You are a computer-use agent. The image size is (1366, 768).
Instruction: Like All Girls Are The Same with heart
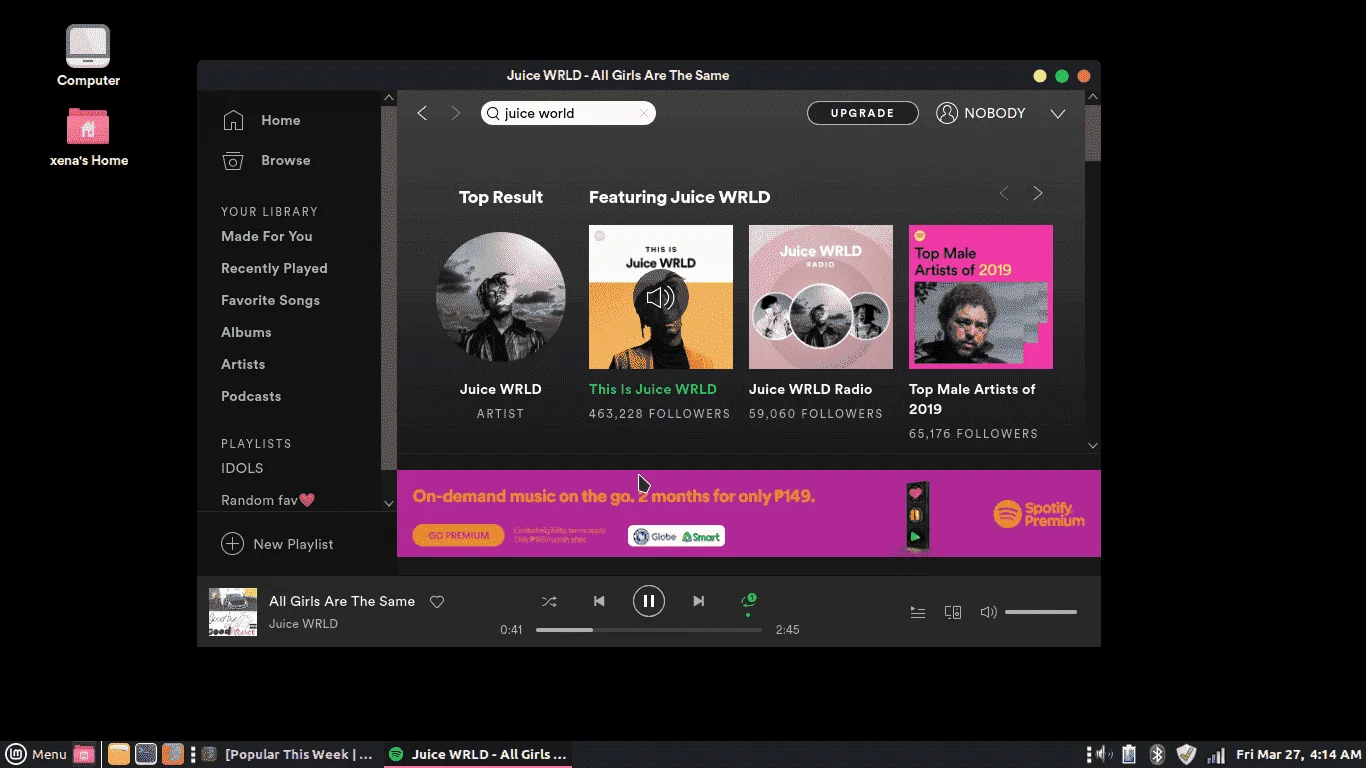pos(437,602)
